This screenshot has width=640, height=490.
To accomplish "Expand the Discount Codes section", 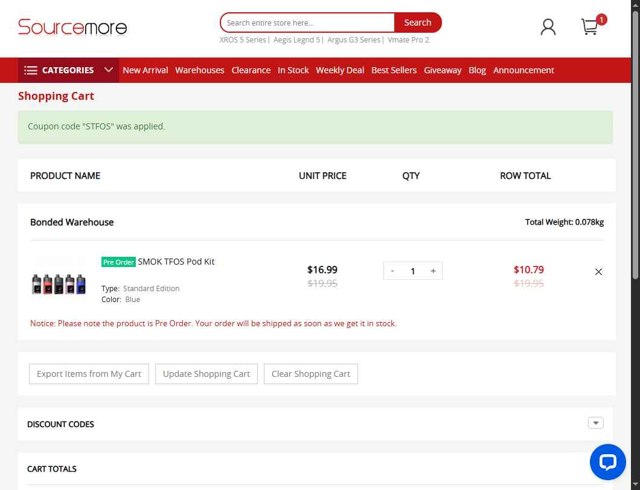I will pos(596,423).
